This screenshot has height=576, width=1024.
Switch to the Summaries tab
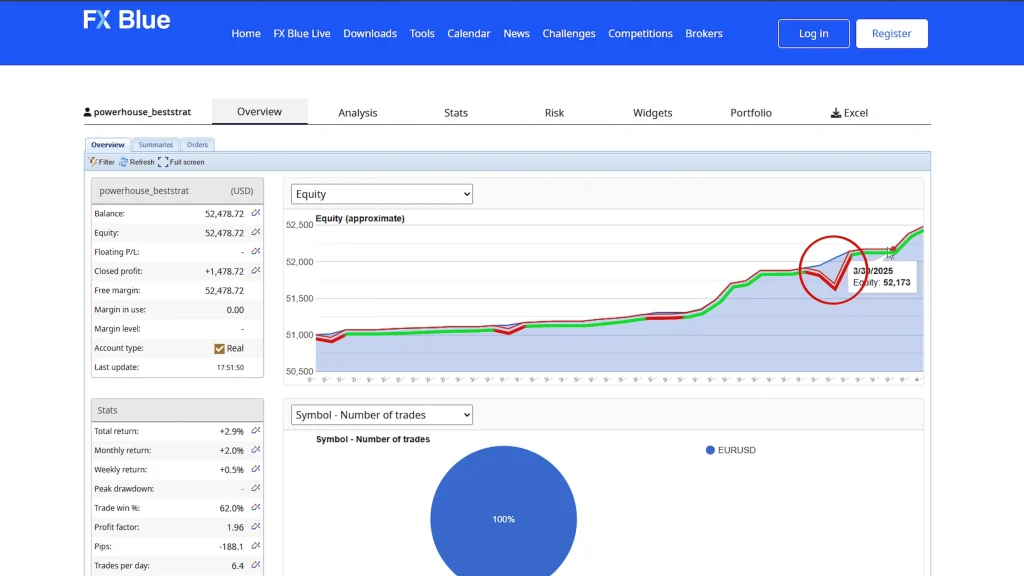coord(155,145)
